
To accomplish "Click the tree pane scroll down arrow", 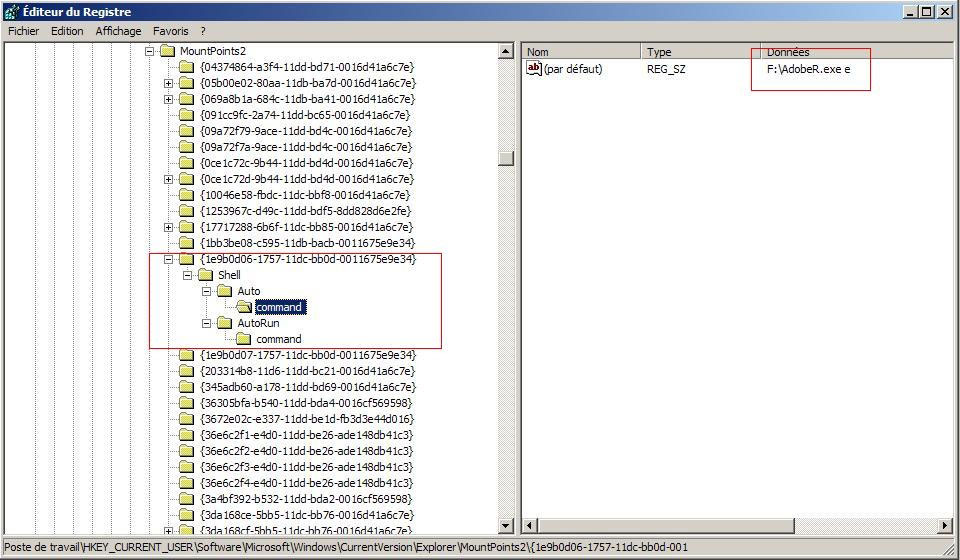I will [x=506, y=525].
